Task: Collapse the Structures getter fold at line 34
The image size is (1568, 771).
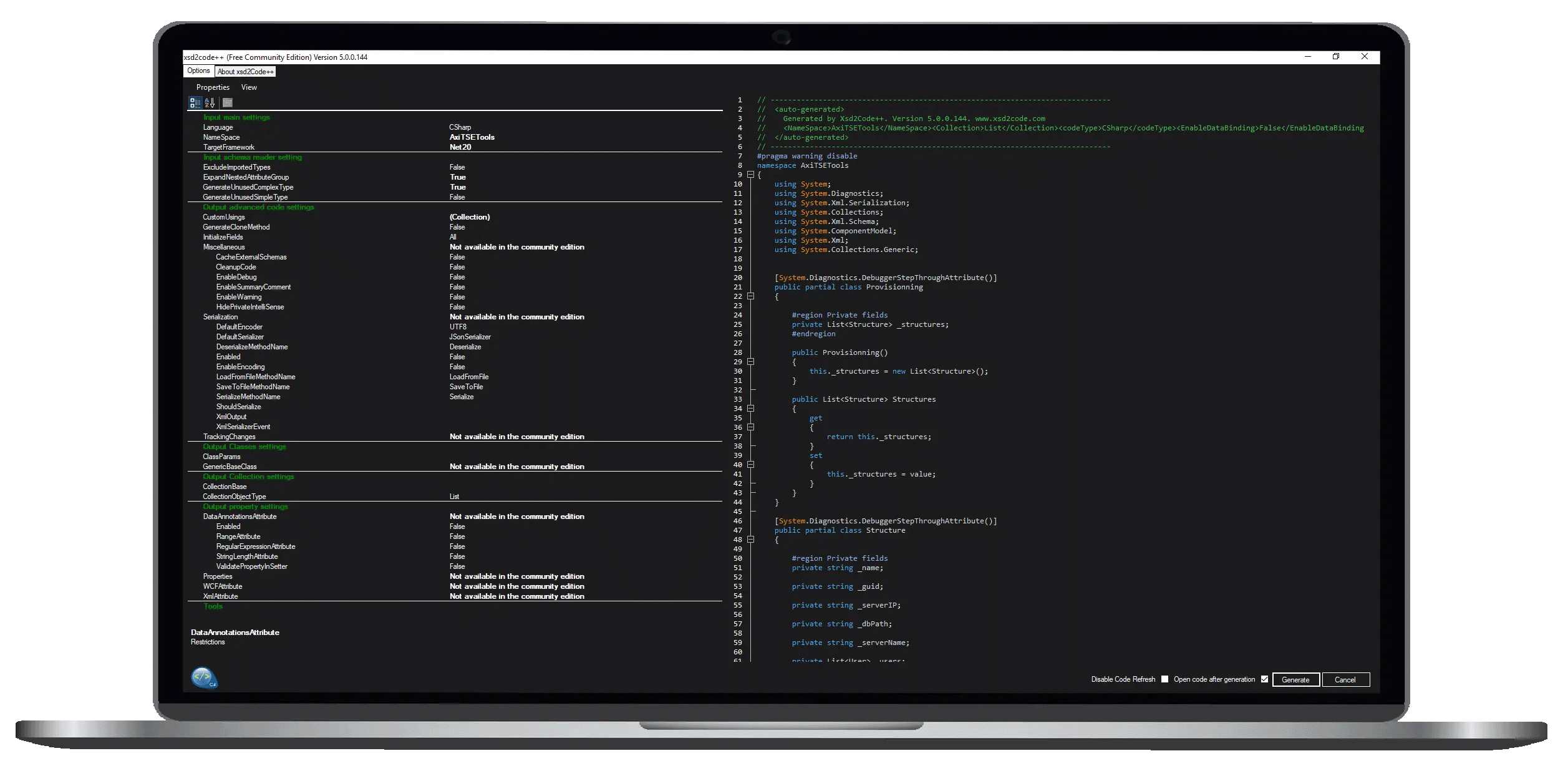Action: (x=752, y=409)
